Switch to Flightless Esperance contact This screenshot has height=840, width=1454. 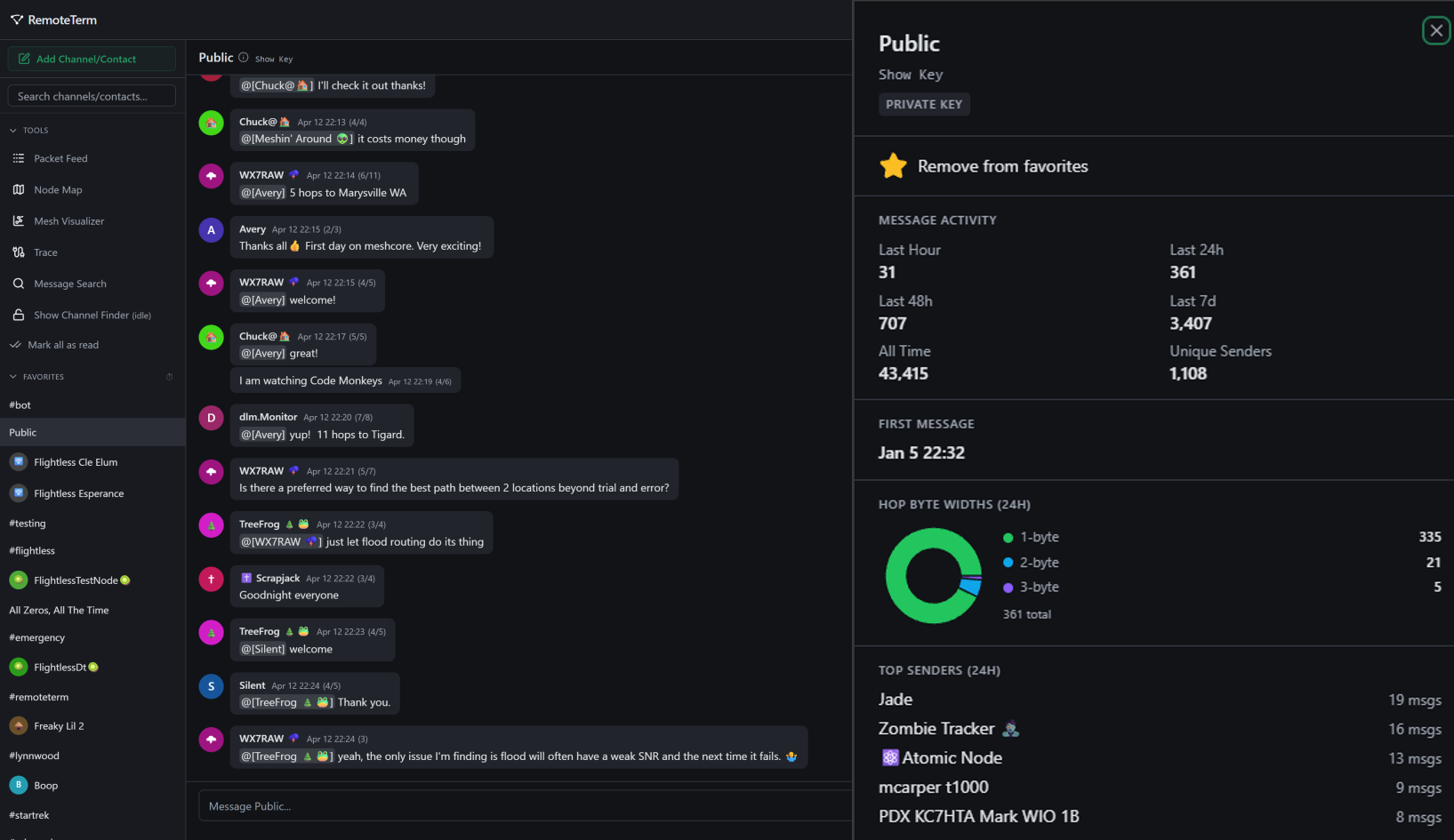coord(78,493)
